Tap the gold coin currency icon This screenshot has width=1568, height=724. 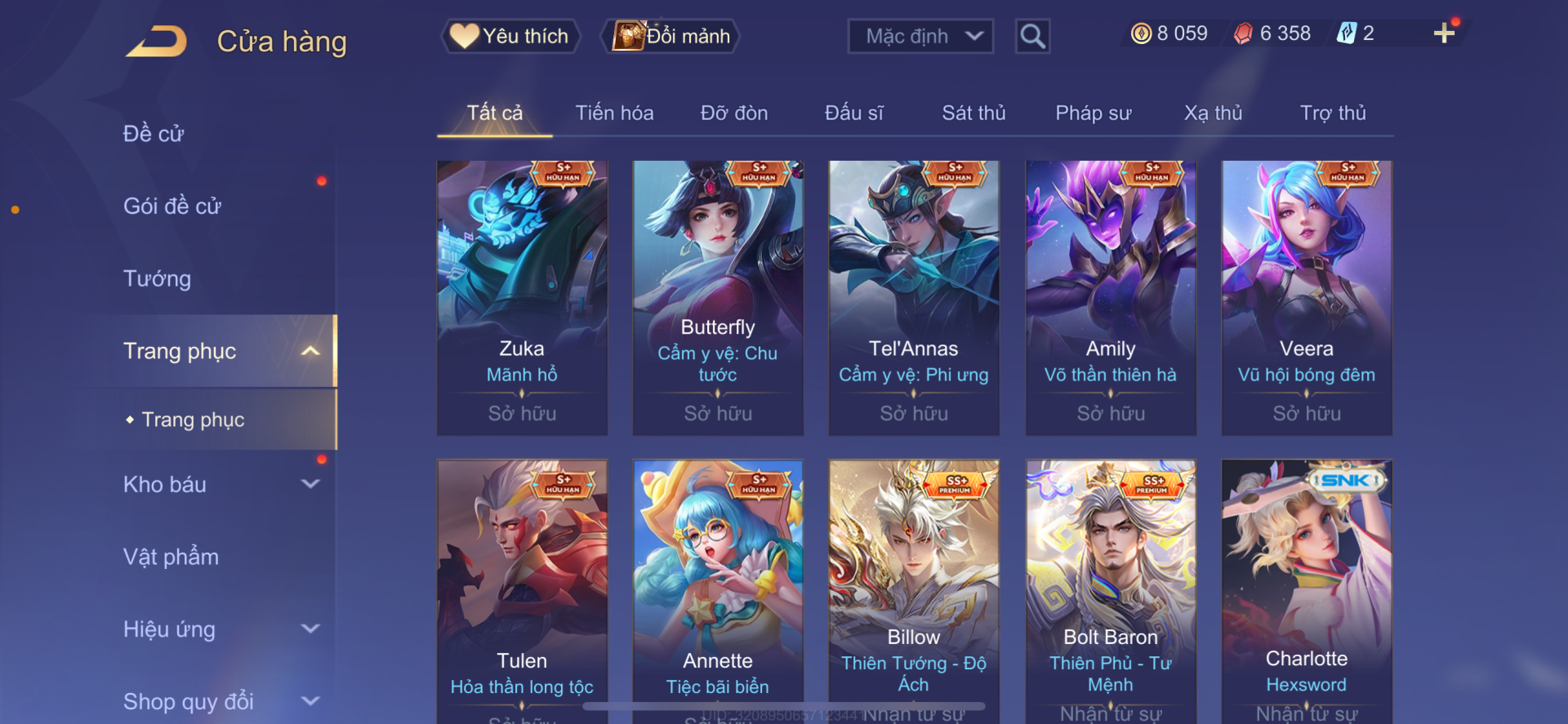pyautogui.click(x=1141, y=33)
